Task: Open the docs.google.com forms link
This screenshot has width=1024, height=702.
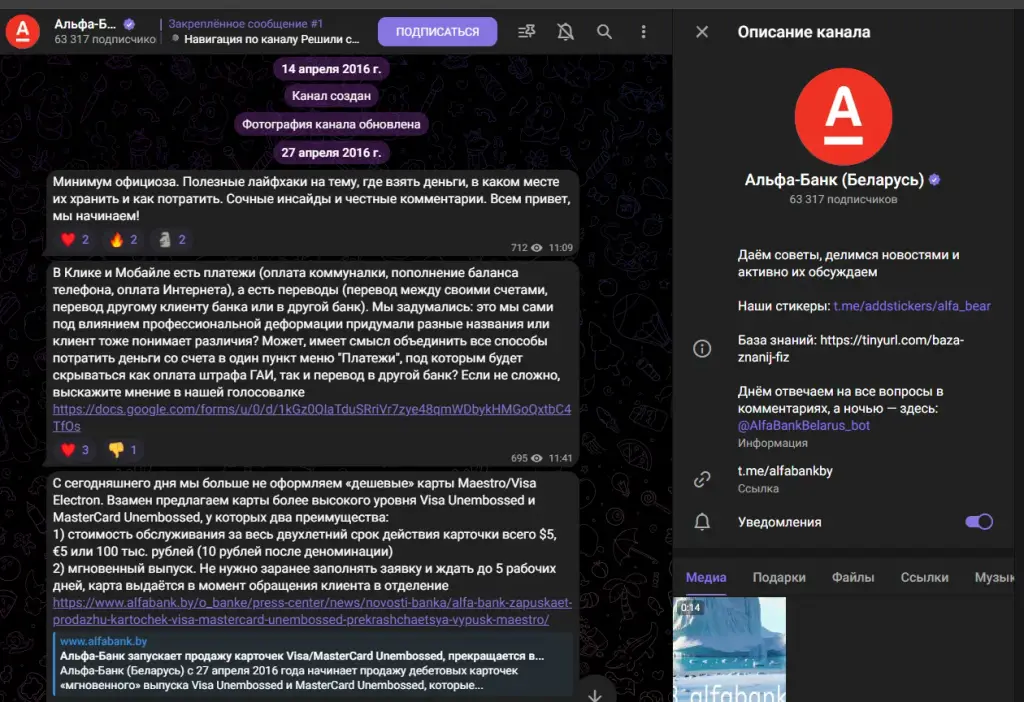Action: pos(312,417)
